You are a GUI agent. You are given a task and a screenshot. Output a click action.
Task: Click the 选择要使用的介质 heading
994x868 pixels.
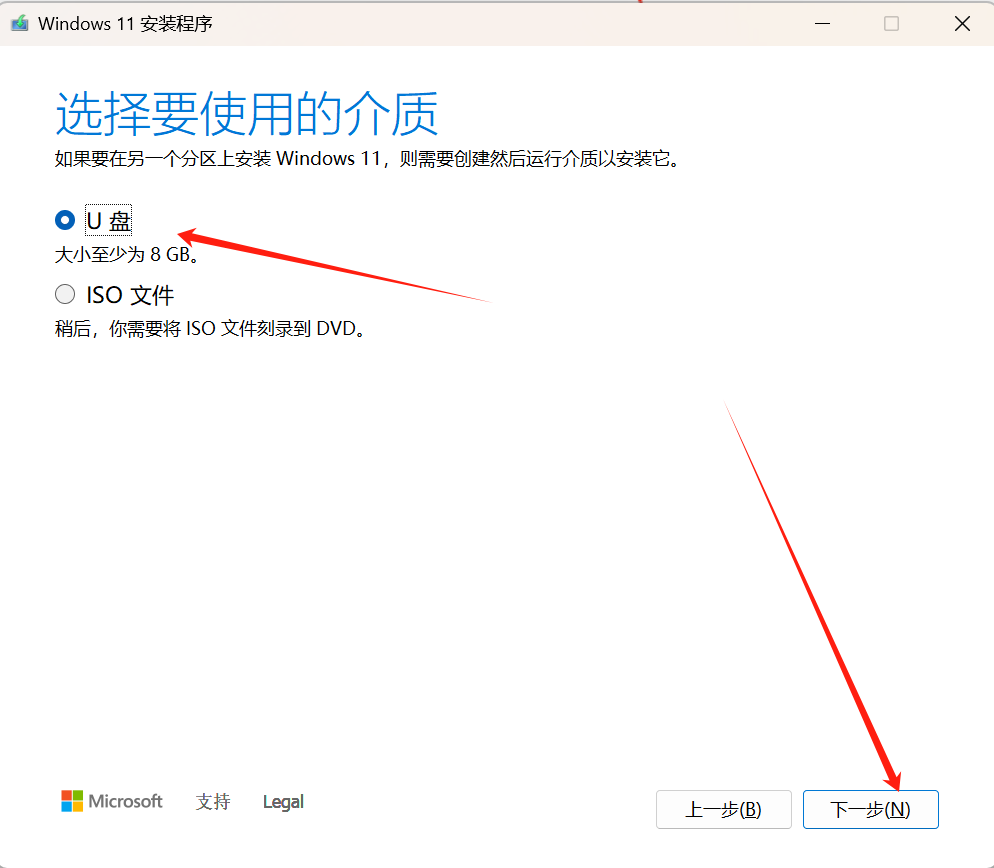(x=246, y=113)
